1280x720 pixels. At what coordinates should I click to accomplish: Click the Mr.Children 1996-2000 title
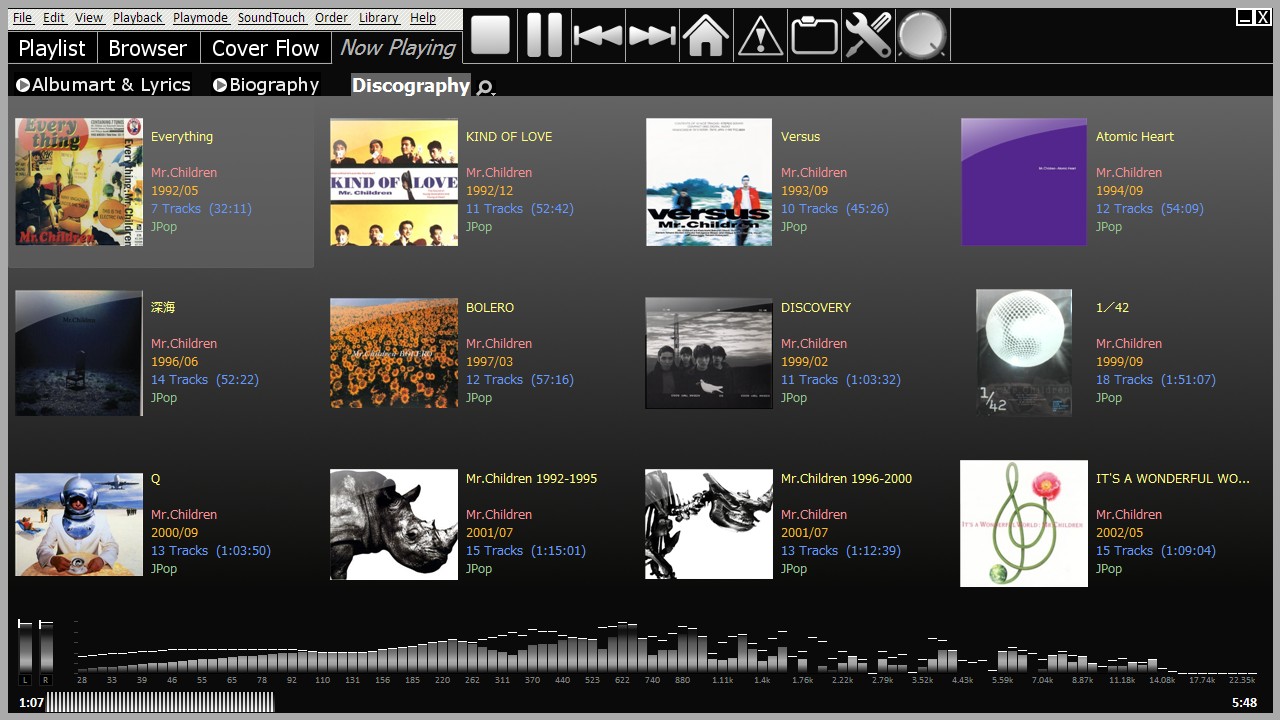pos(847,479)
